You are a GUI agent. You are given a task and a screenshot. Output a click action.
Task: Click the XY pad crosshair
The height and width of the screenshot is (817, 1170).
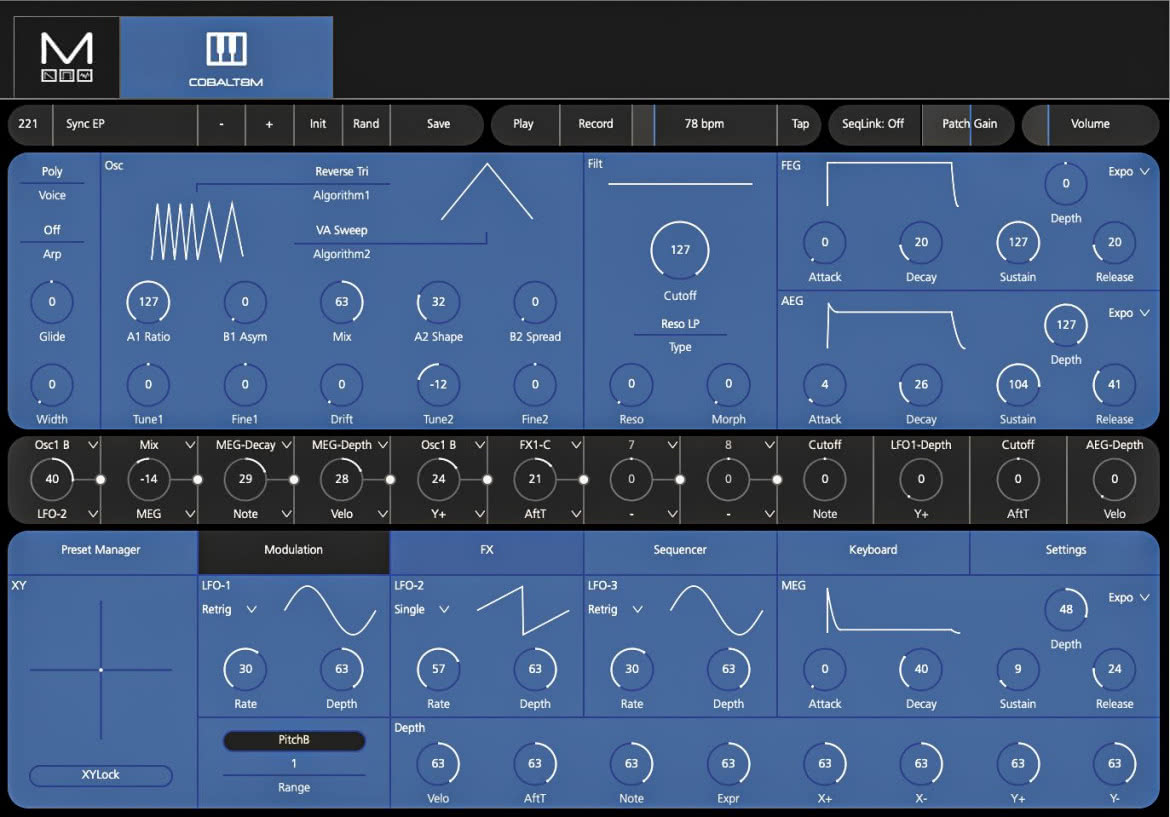coord(101,669)
